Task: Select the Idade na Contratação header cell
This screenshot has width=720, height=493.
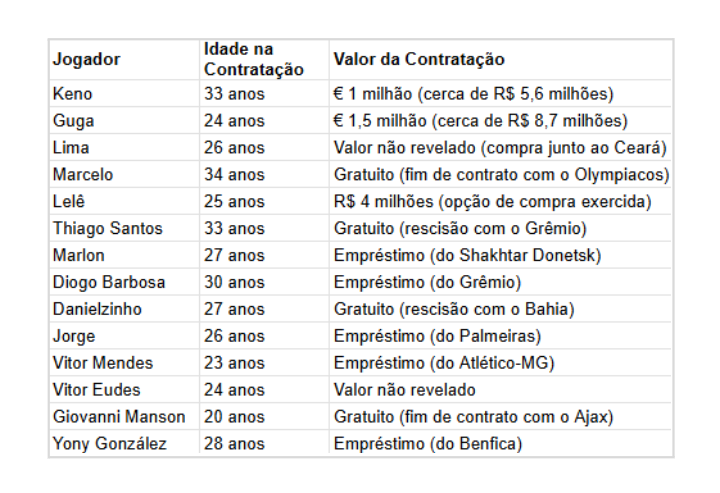Action: tap(264, 60)
